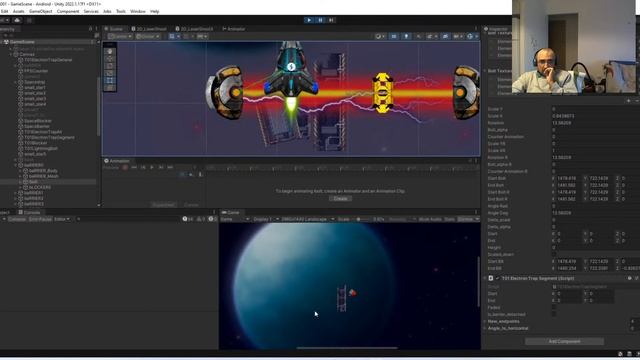Click Add Component in the Inspector

[x=564, y=341]
